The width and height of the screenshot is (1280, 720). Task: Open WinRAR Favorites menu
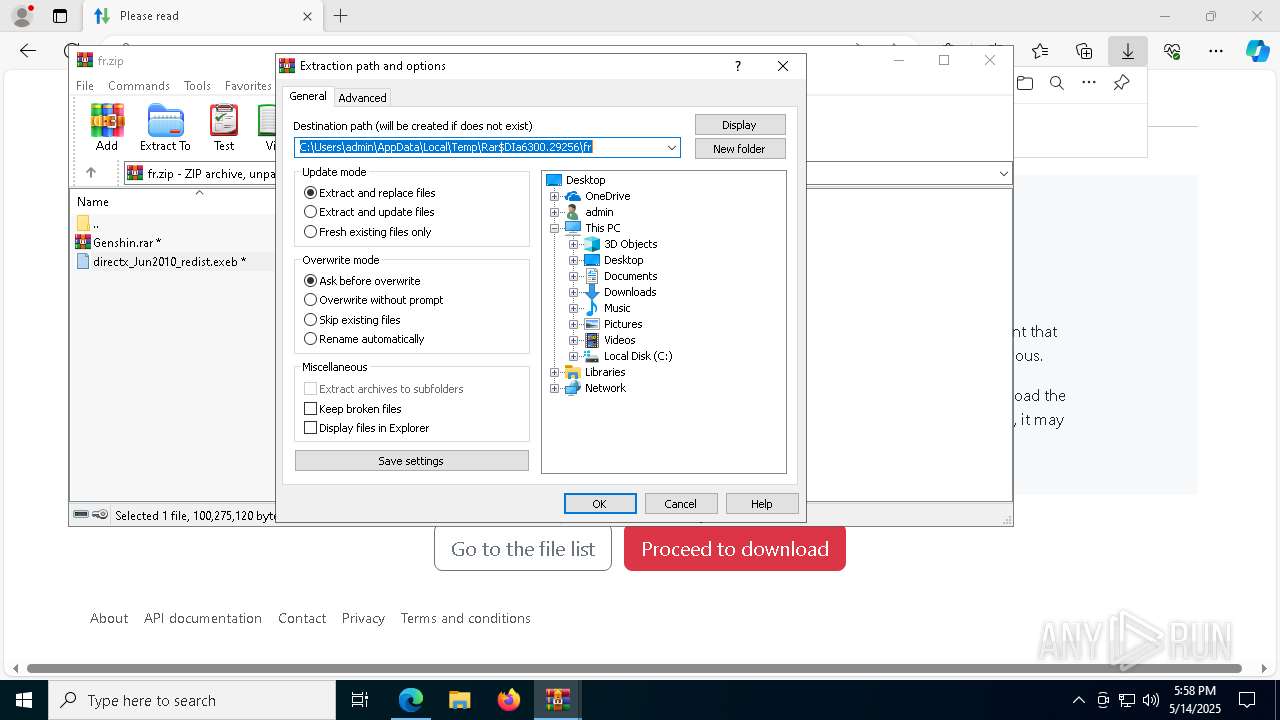[248, 86]
